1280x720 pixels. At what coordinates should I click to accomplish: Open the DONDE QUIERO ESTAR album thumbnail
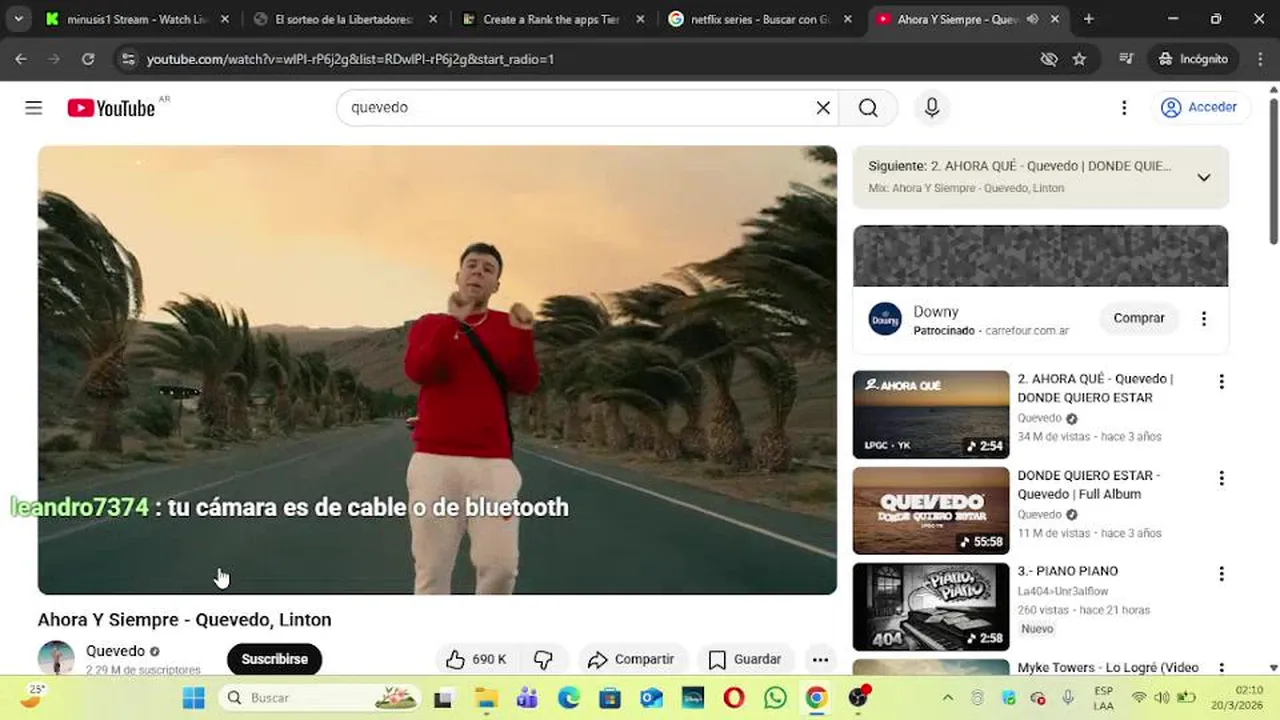(931, 510)
